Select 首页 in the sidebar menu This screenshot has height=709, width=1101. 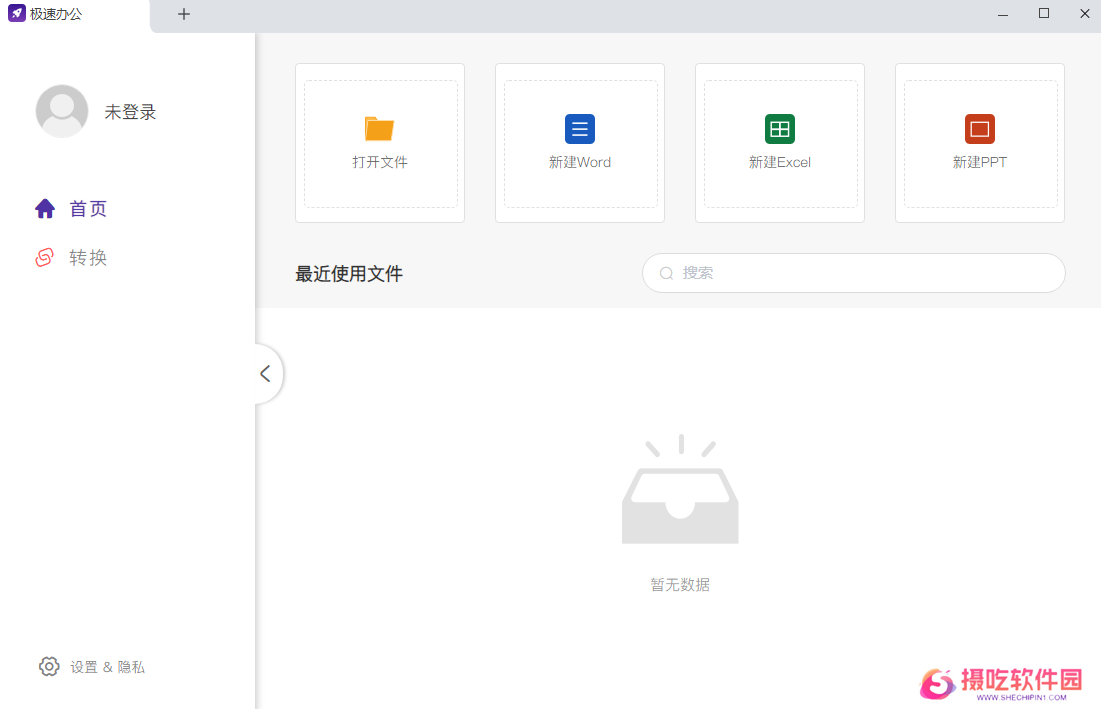tap(88, 209)
